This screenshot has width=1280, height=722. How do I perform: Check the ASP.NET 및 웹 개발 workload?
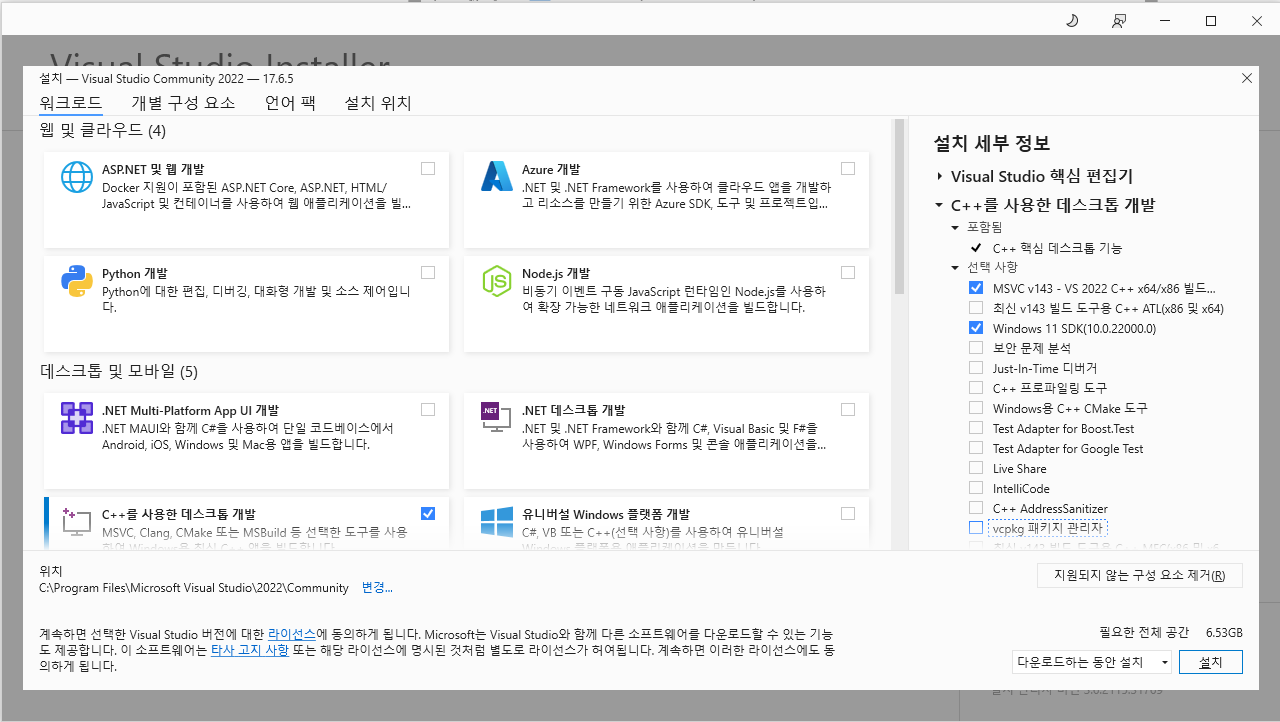(428, 169)
